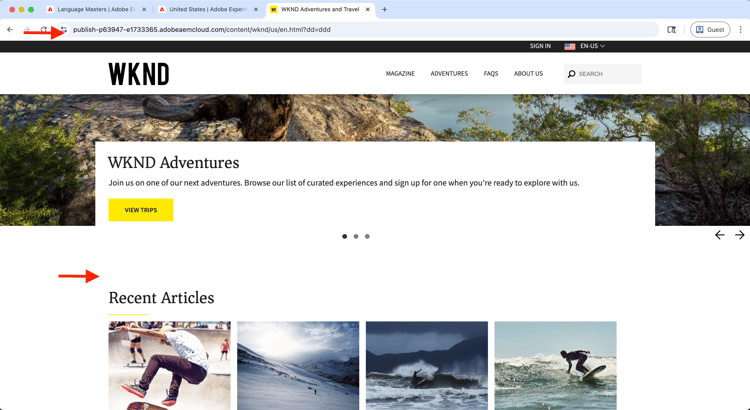The width and height of the screenshot is (750, 410).
Task: Reload the page with refresh icon
Action: pyautogui.click(x=44, y=30)
